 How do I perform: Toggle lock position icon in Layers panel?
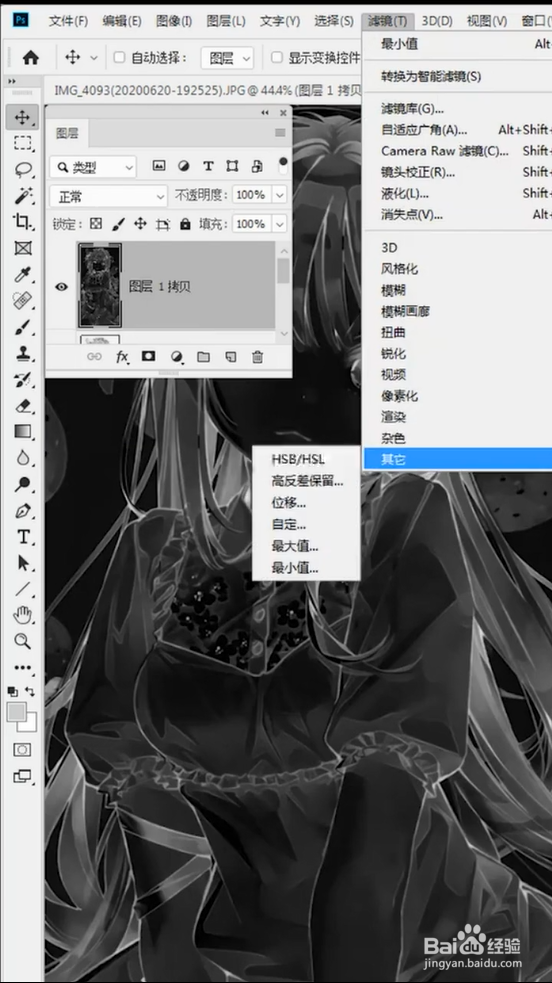pyautogui.click(x=140, y=224)
